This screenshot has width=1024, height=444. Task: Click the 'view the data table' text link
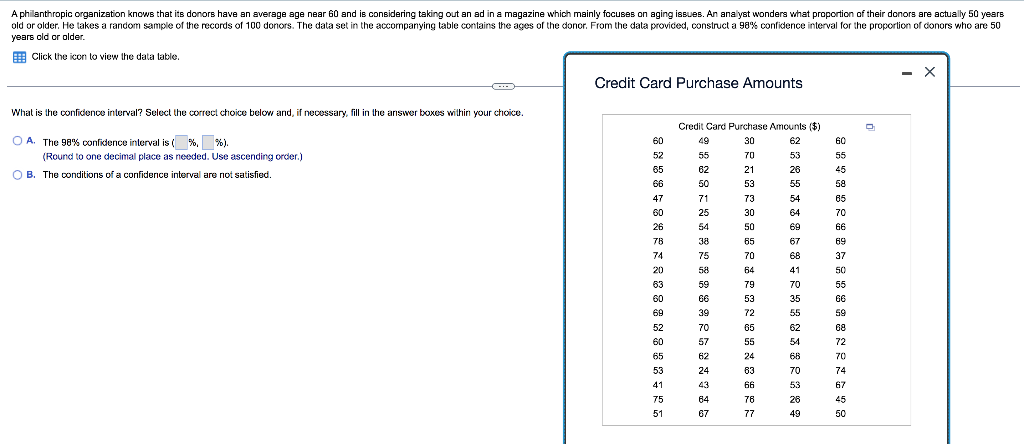[105, 57]
